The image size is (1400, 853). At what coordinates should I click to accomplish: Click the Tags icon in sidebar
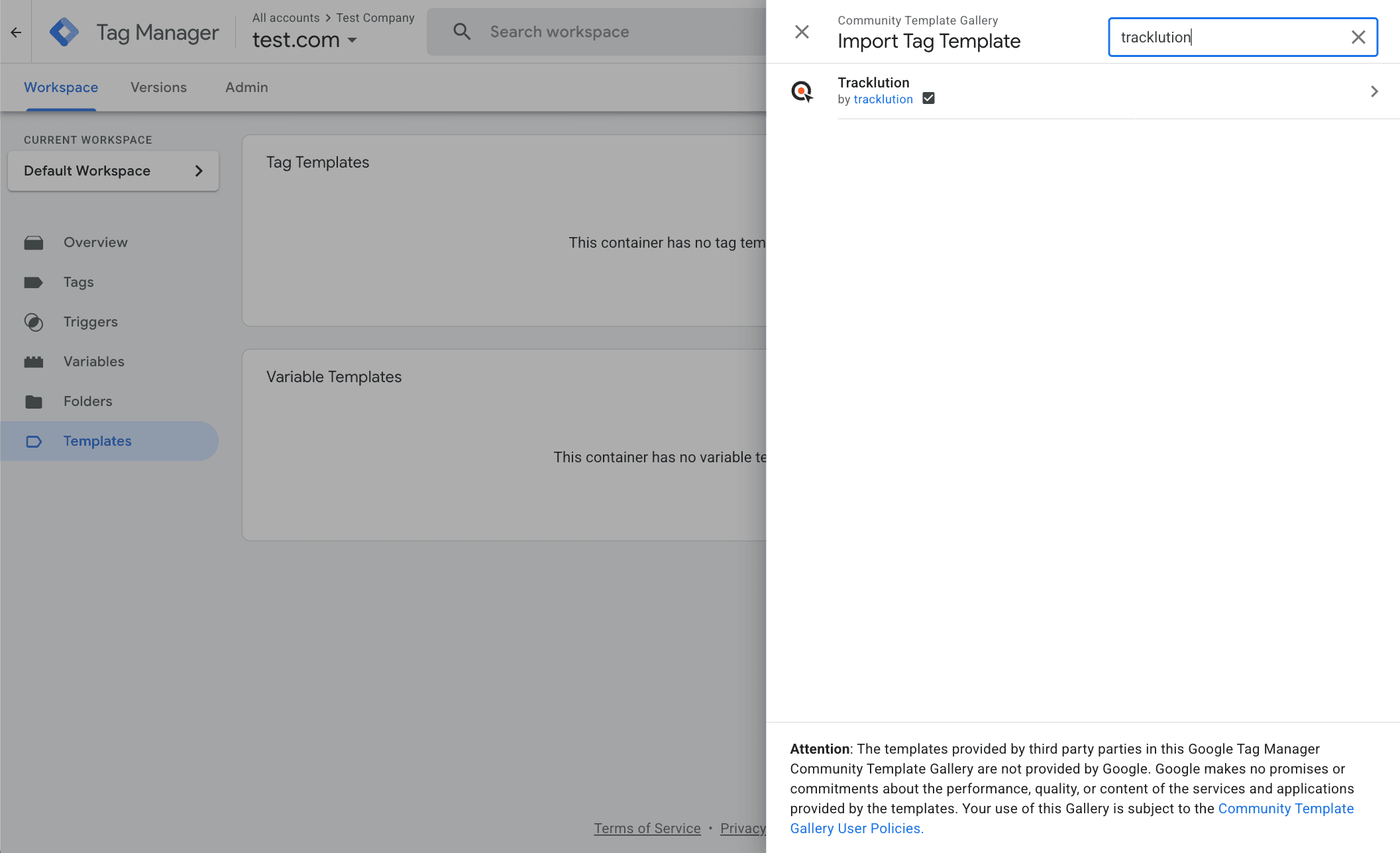click(34, 282)
